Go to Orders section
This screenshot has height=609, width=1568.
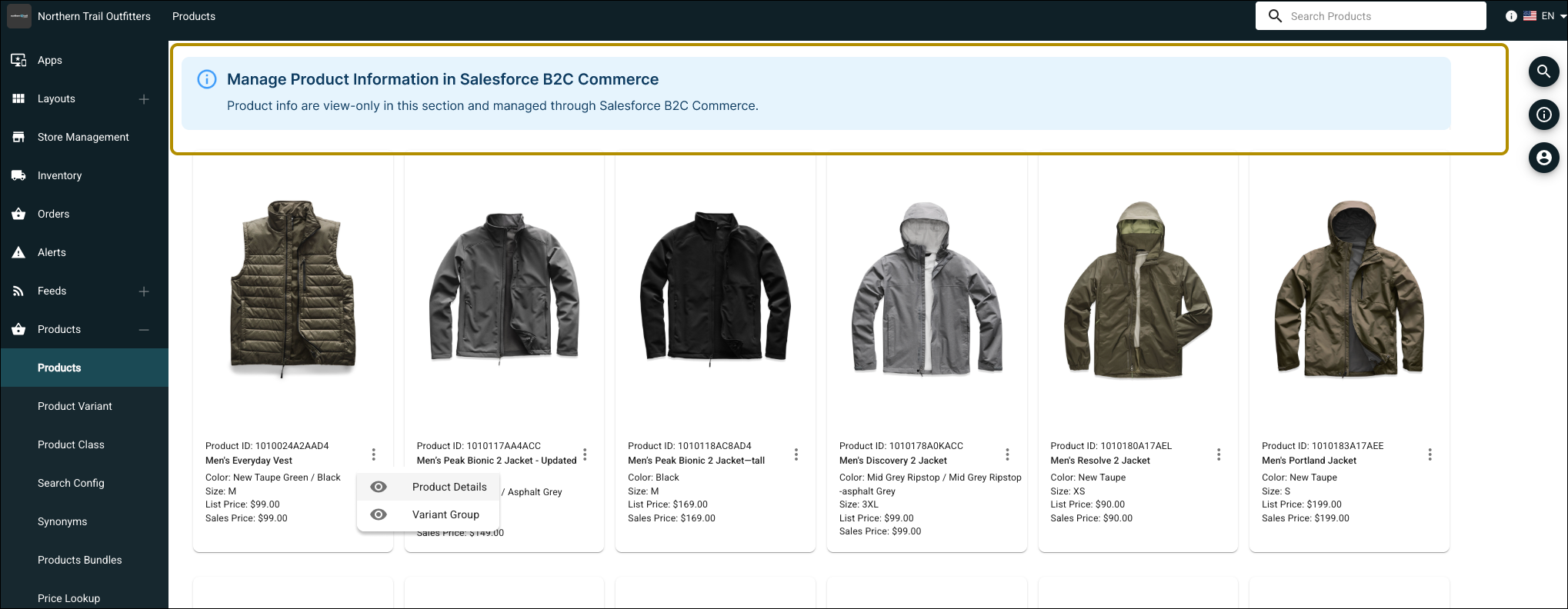coord(53,214)
